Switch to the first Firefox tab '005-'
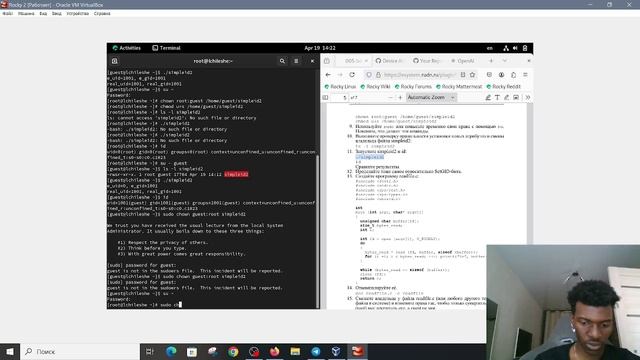640x360 pixels. [x=353, y=61]
